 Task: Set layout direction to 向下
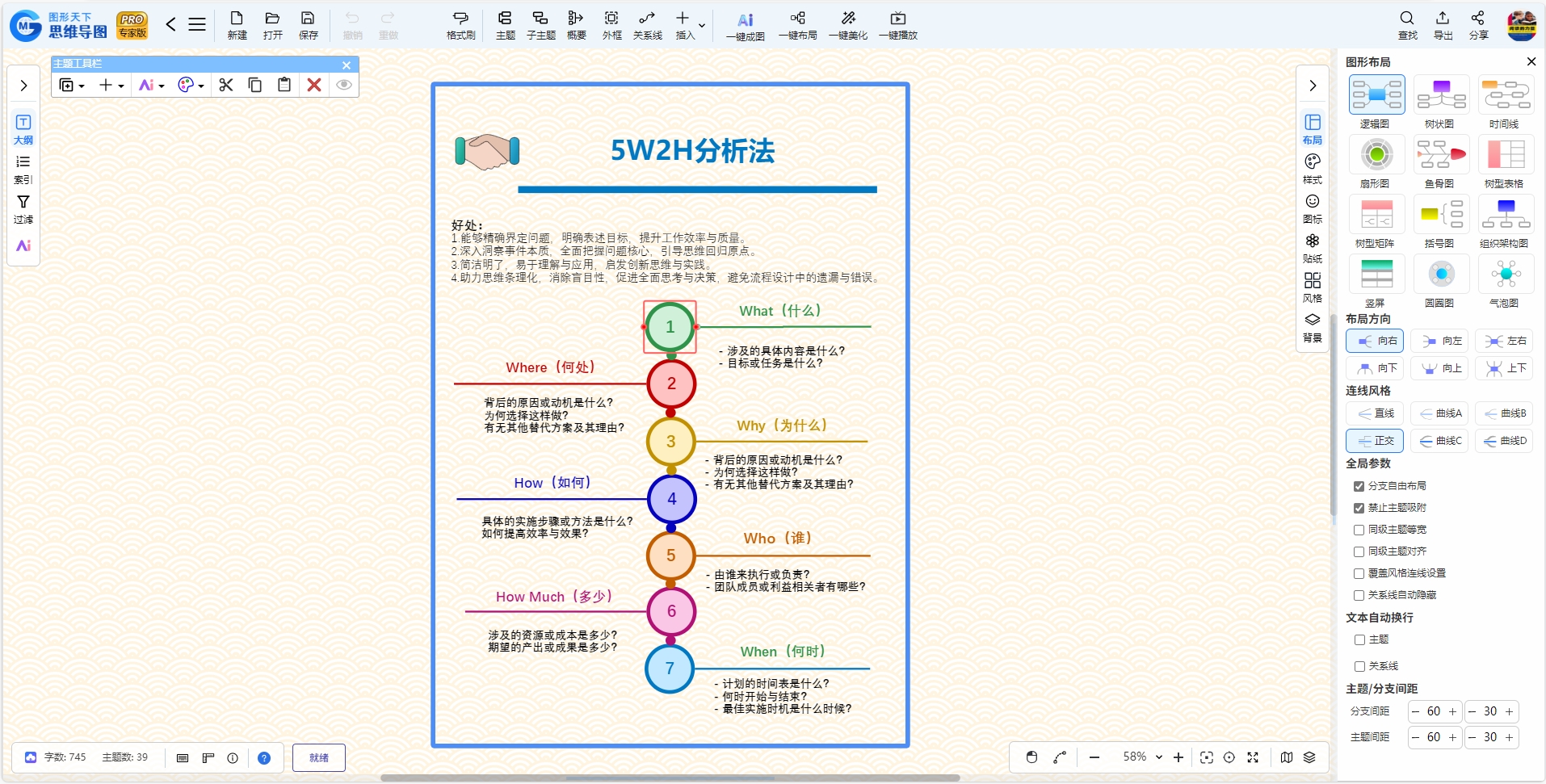pyautogui.click(x=1375, y=368)
